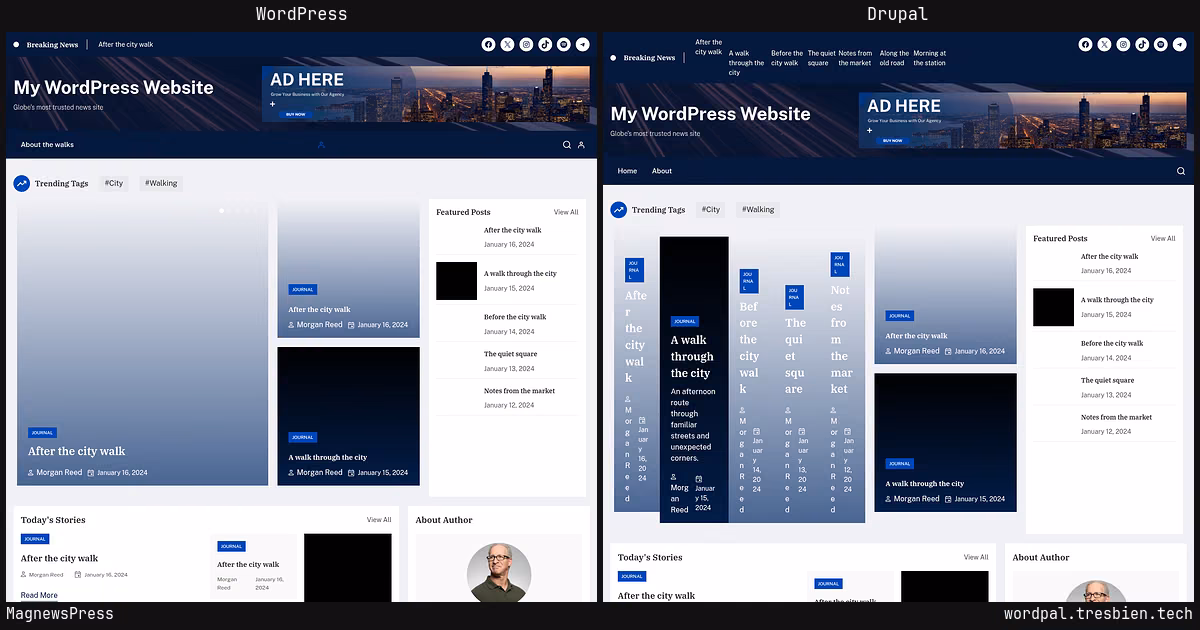Open Instagram icon in WordPress header

526,44
